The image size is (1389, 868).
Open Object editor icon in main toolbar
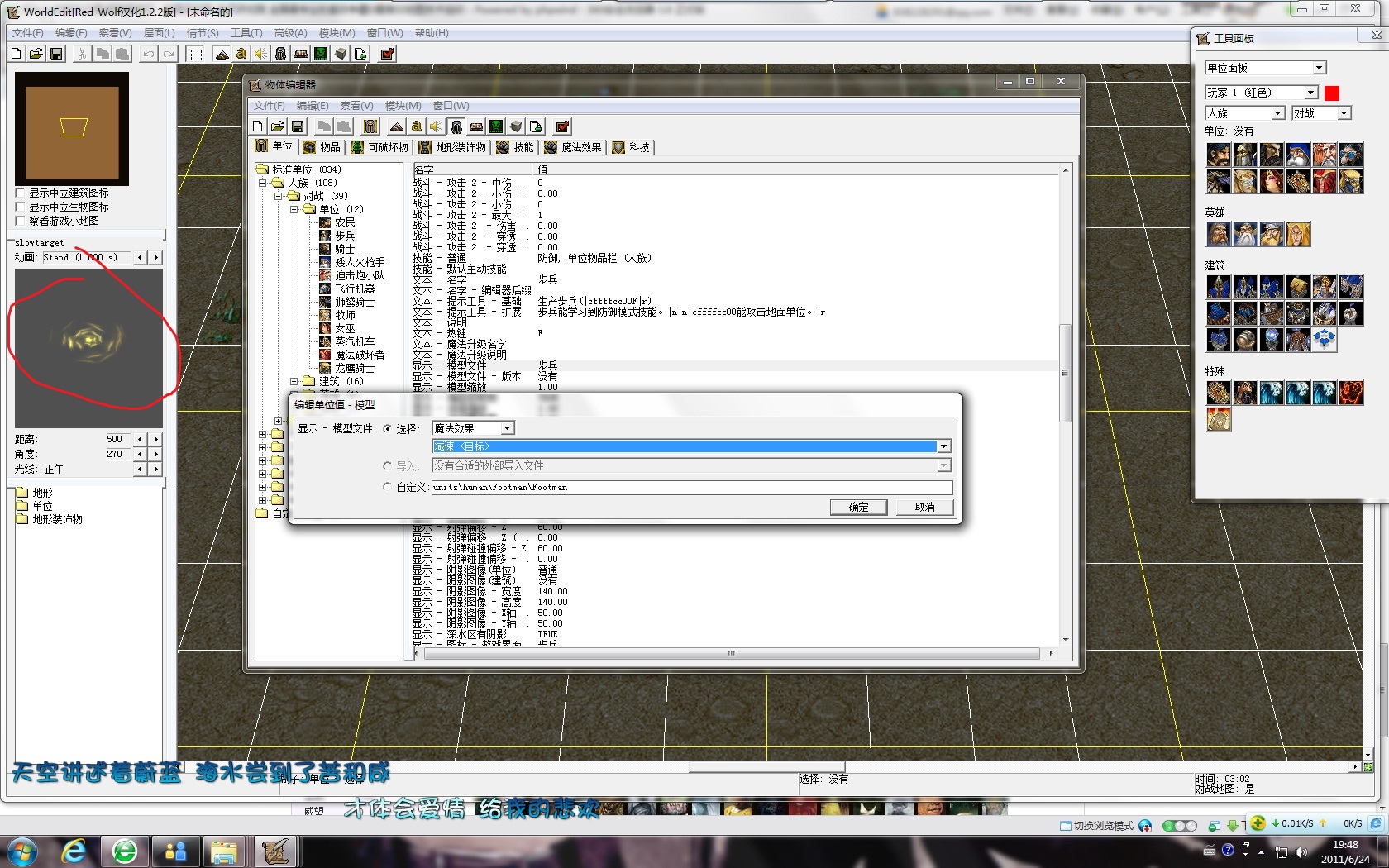281,54
